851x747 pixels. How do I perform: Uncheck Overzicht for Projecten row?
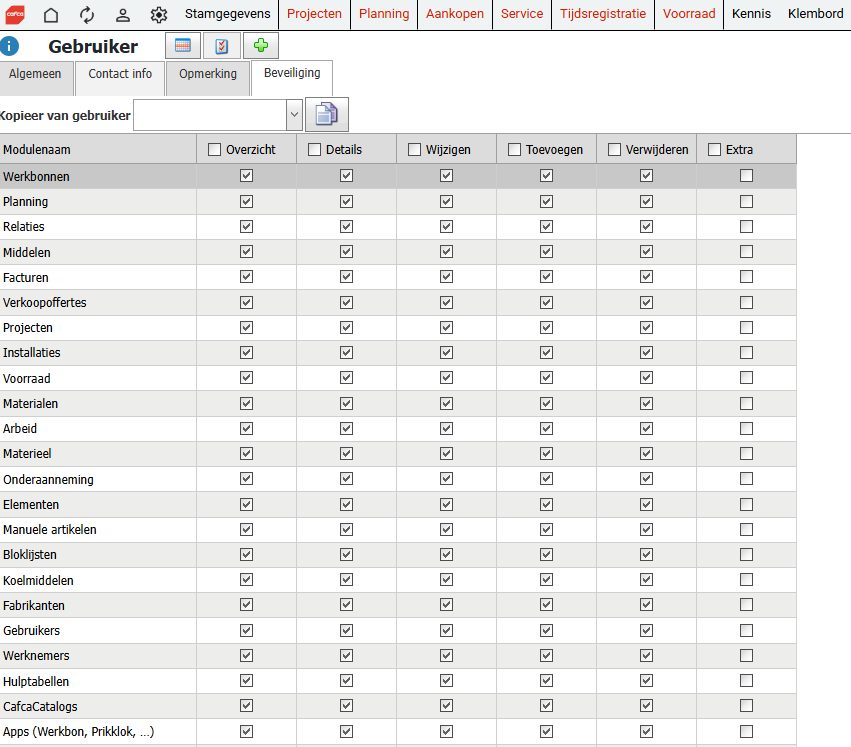[x=246, y=328]
